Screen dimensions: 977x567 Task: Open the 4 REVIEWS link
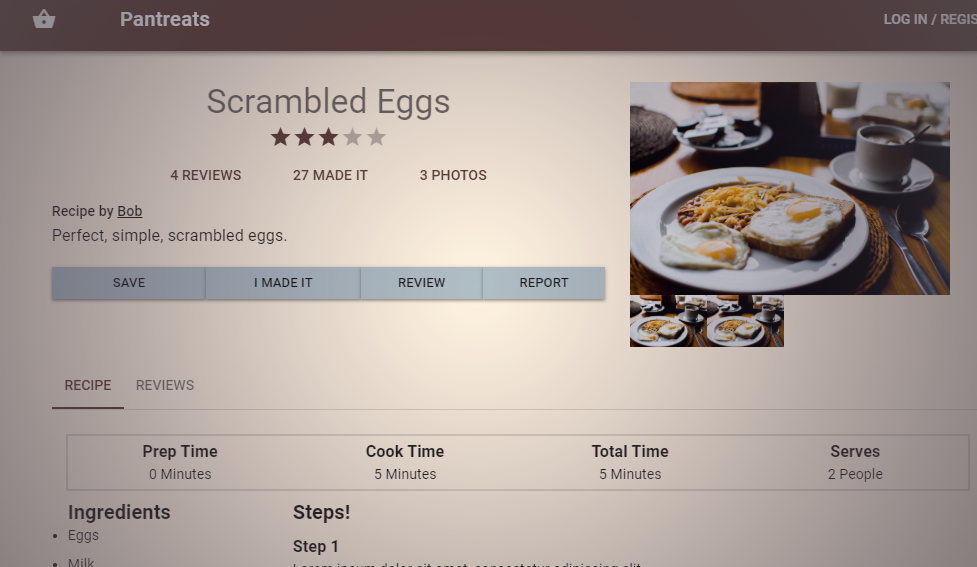(x=206, y=175)
